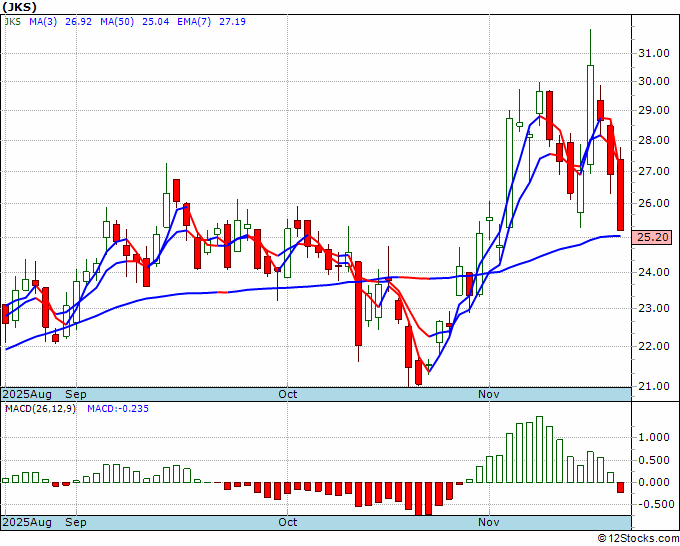This screenshot has height=546, width=680.
Task: Click the Nov label on MACD axis
Action: pos(488,522)
